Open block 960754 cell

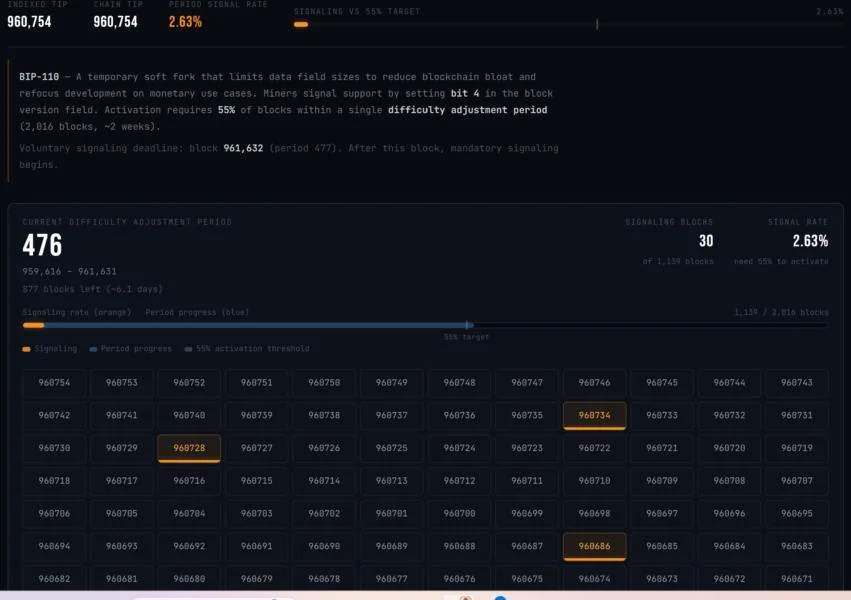(54, 382)
